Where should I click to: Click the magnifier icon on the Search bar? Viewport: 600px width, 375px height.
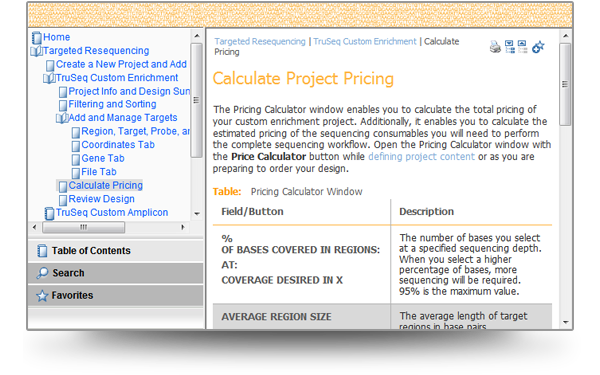pos(42,273)
